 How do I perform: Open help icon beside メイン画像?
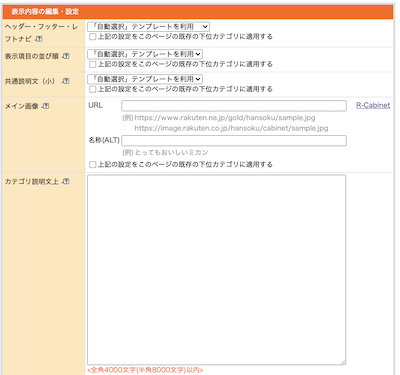[x=46, y=106]
